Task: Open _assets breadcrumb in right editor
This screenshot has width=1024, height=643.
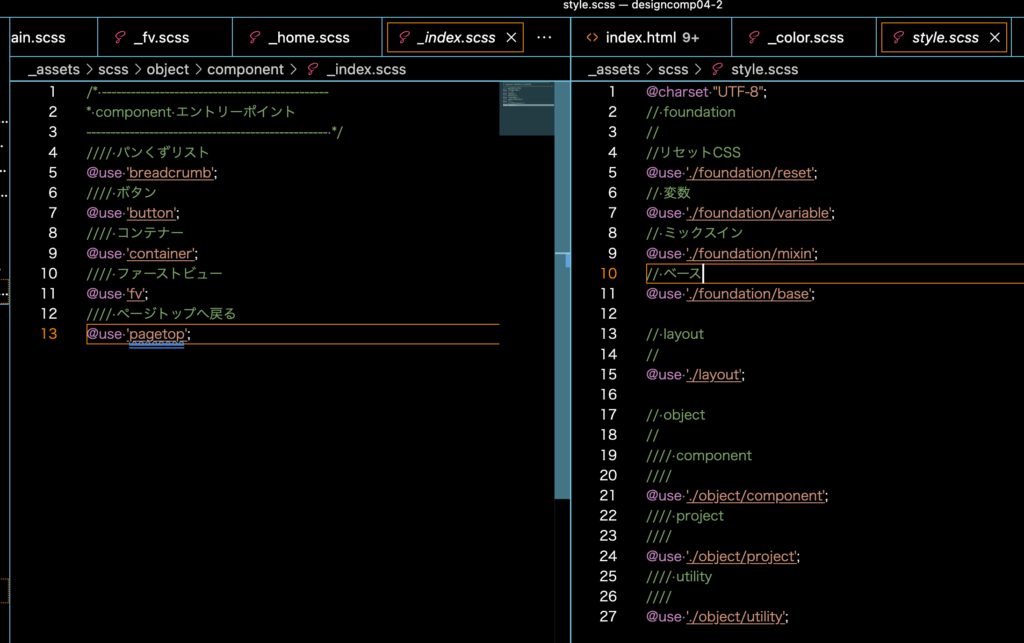Action: 614,69
